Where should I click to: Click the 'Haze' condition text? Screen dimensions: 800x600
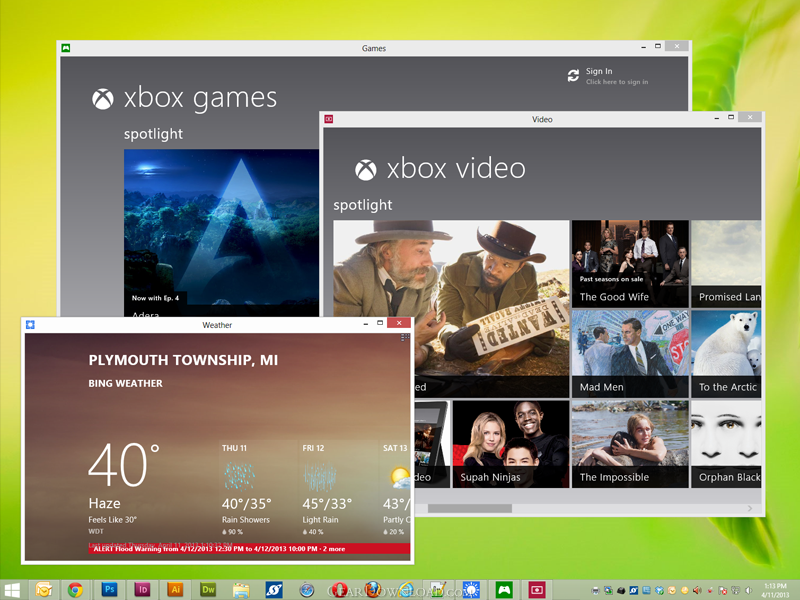pos(105,503)
